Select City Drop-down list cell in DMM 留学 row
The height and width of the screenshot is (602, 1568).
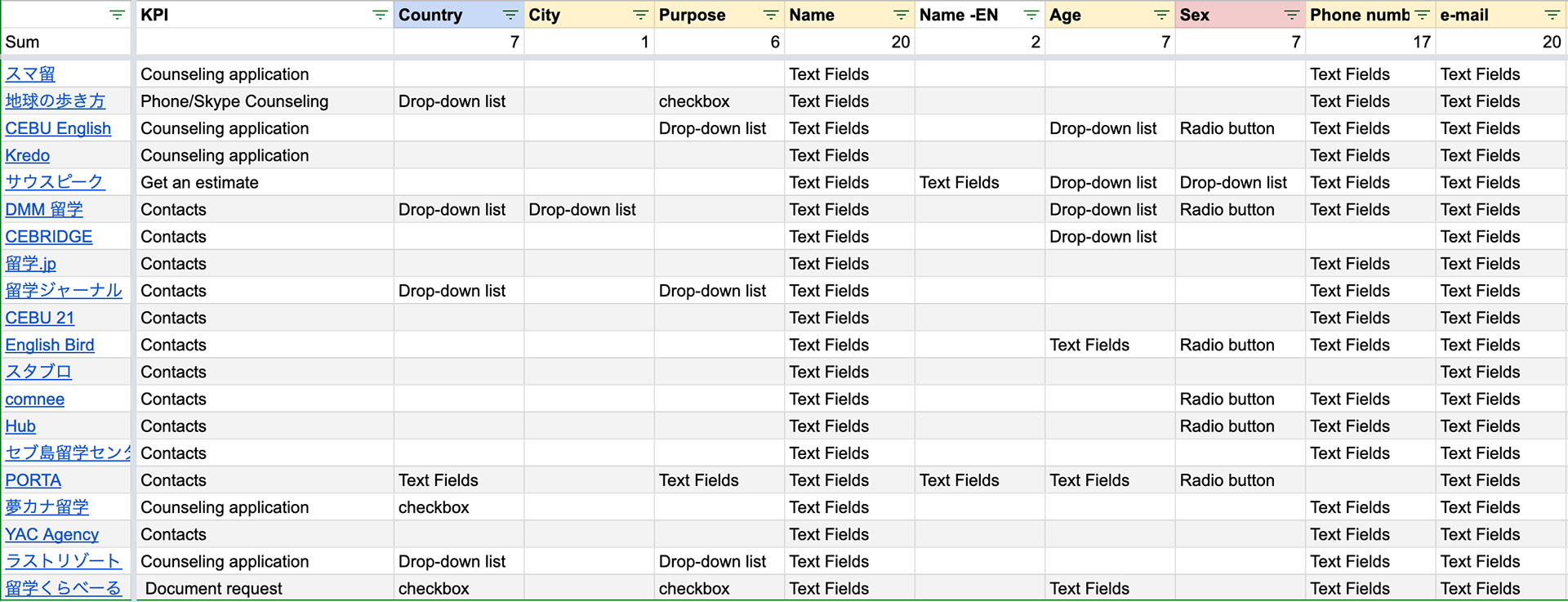(589, 209)
